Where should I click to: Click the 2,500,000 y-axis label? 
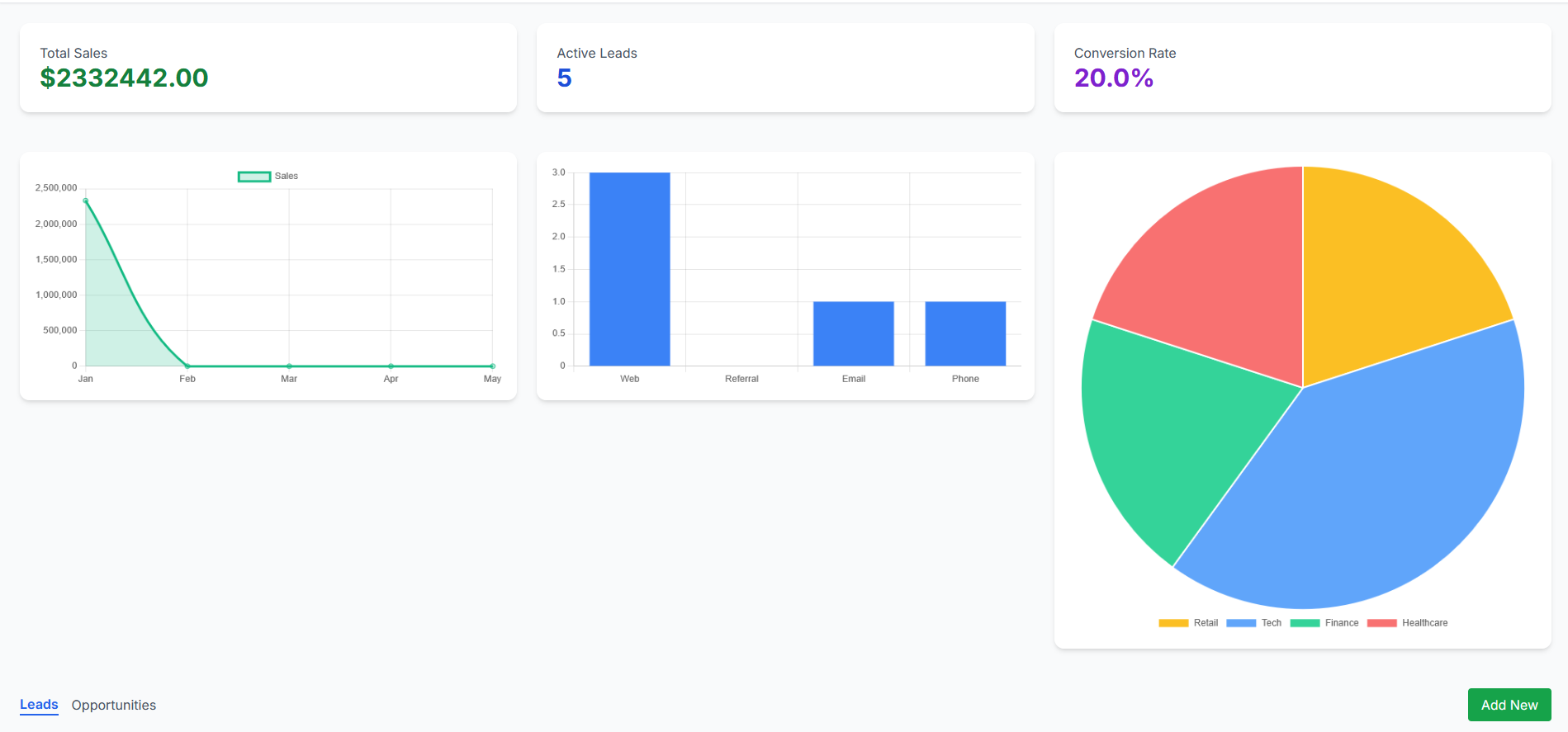56,188
